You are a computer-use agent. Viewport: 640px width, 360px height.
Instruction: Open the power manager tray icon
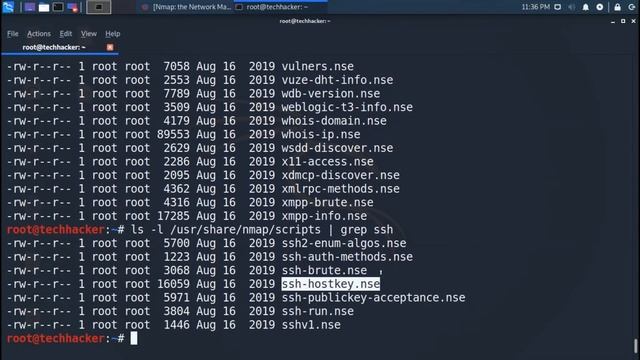[x=600, y=7]
